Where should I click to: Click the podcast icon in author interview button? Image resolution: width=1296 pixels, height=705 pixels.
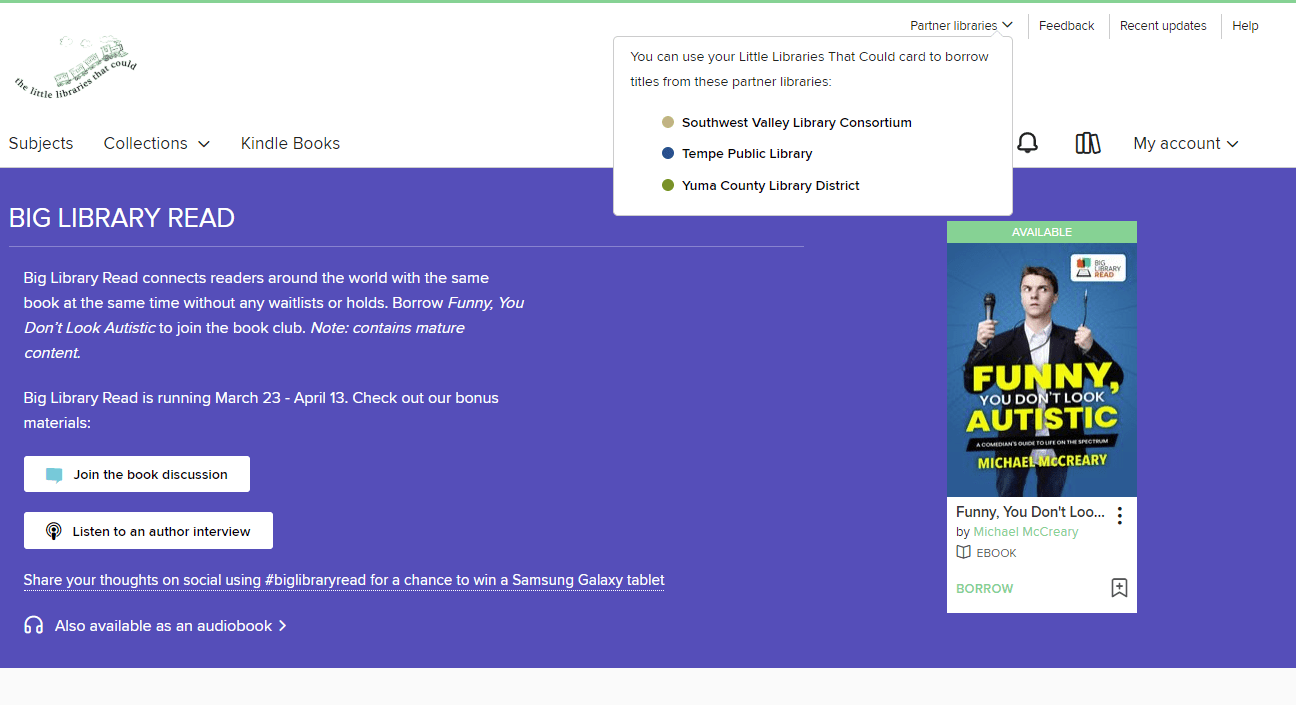pyautogui.click(x=54, y=531)
